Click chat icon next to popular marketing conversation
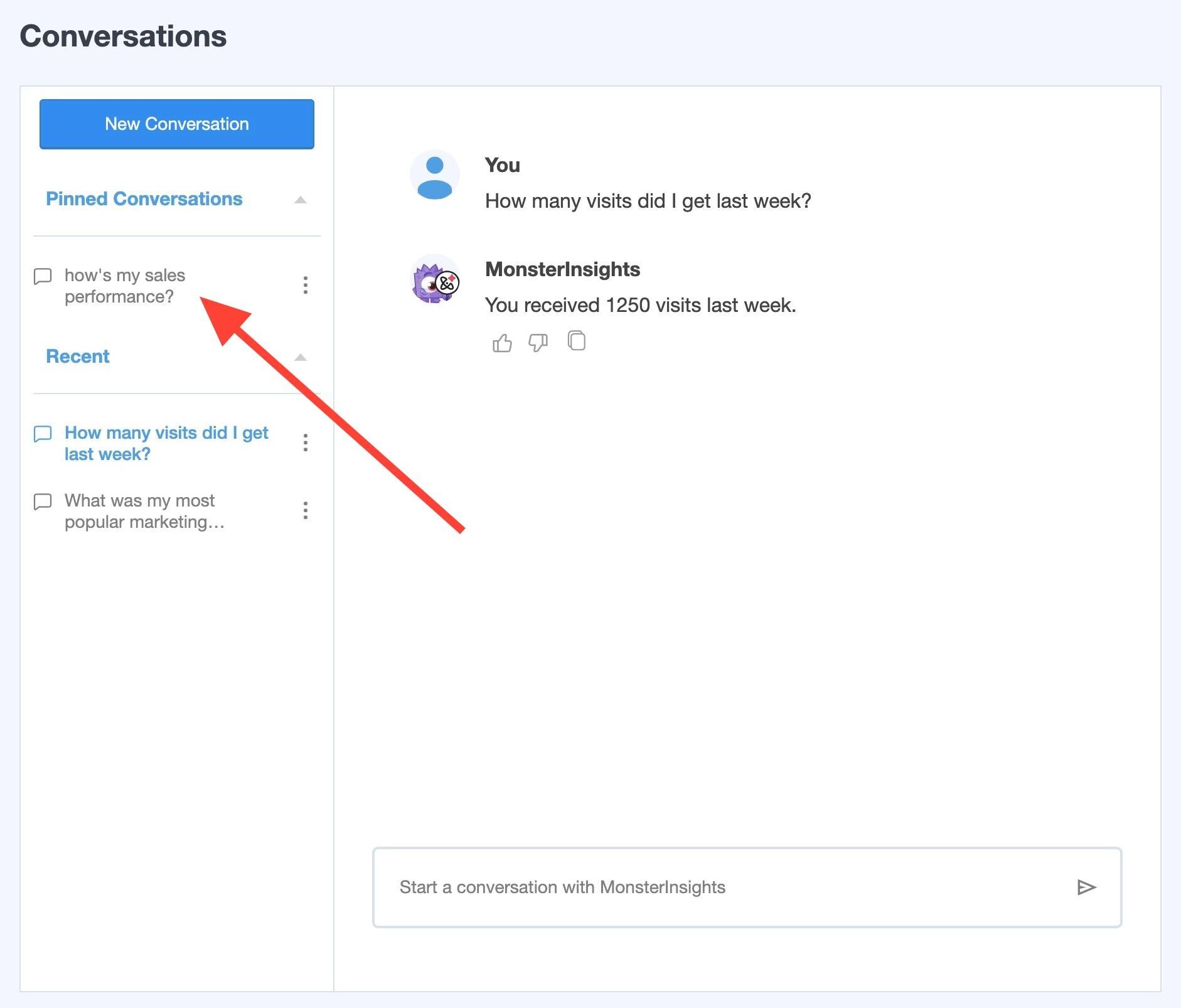 (x=43, y=501)
